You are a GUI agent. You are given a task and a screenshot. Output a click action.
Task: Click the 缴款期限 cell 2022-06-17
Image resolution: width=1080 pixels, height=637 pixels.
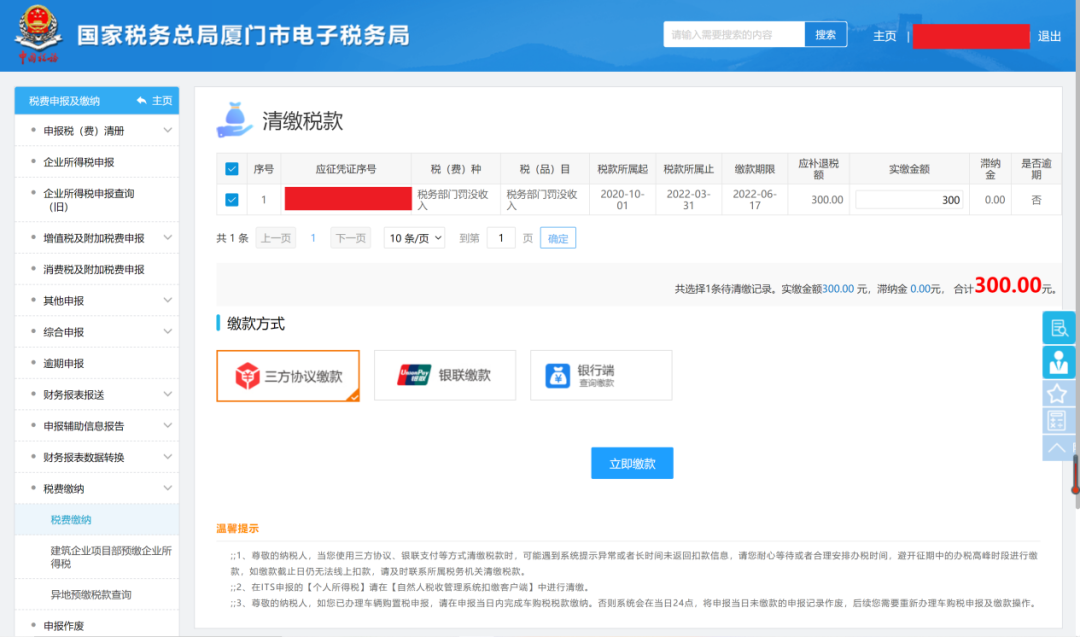pyautogui.click(x=754, y=200)
